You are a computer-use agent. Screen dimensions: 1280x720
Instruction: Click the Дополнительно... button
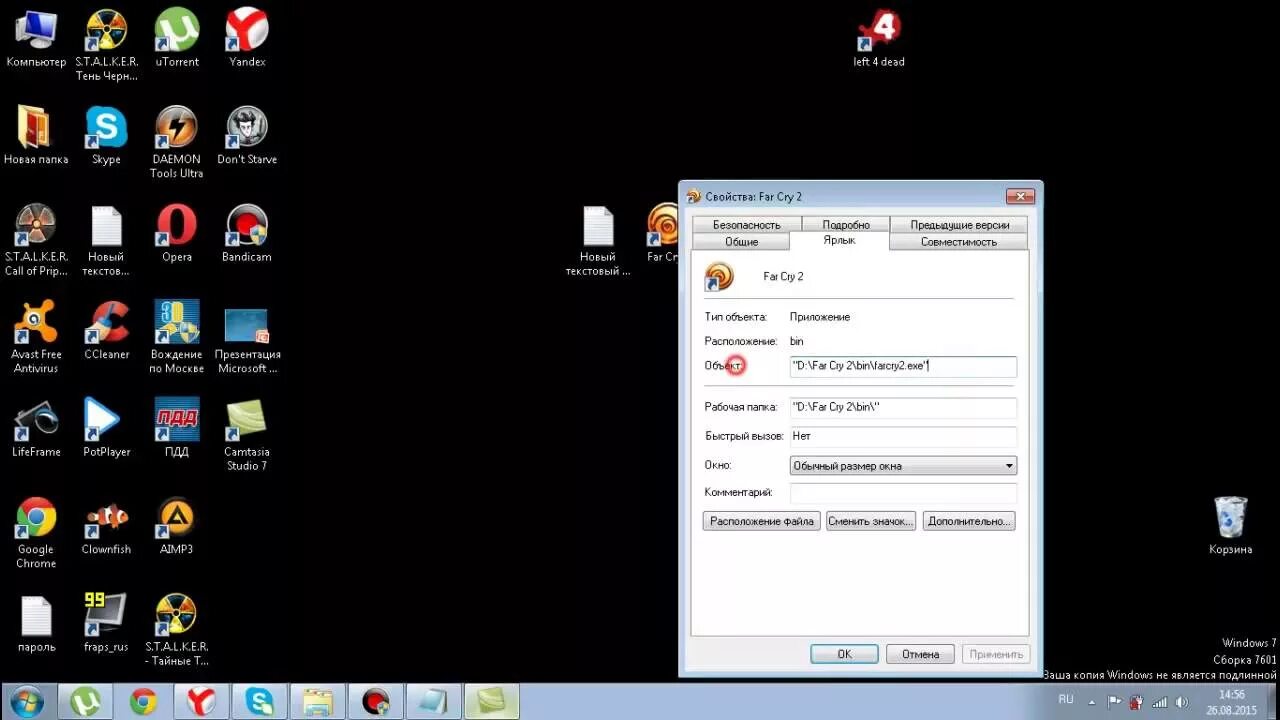(969, 521)
